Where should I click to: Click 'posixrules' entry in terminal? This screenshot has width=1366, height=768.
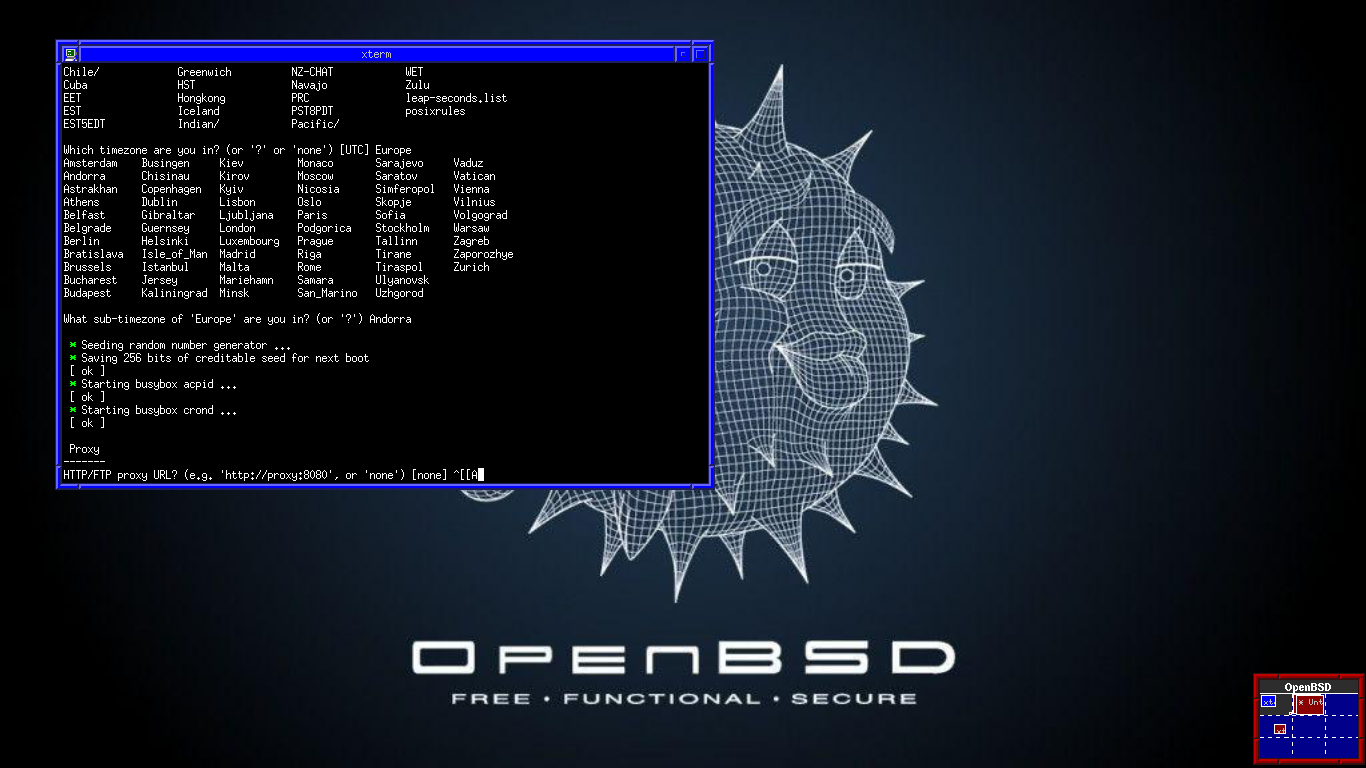(x=435, y=111)
